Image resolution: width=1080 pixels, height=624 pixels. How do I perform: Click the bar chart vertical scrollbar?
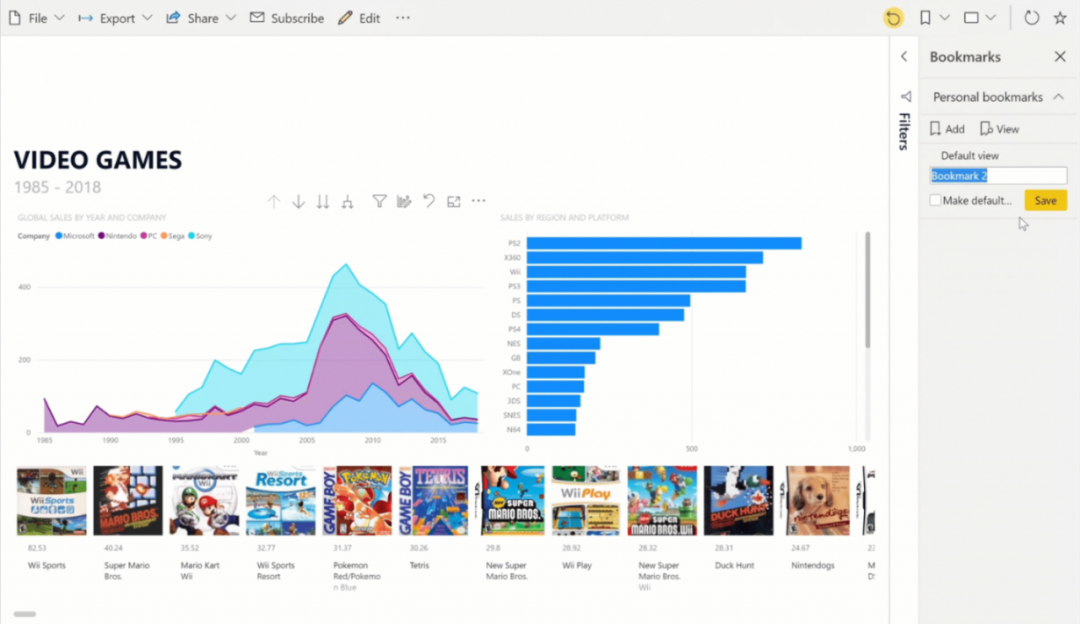pyautogui.click(x=867, y=290)
